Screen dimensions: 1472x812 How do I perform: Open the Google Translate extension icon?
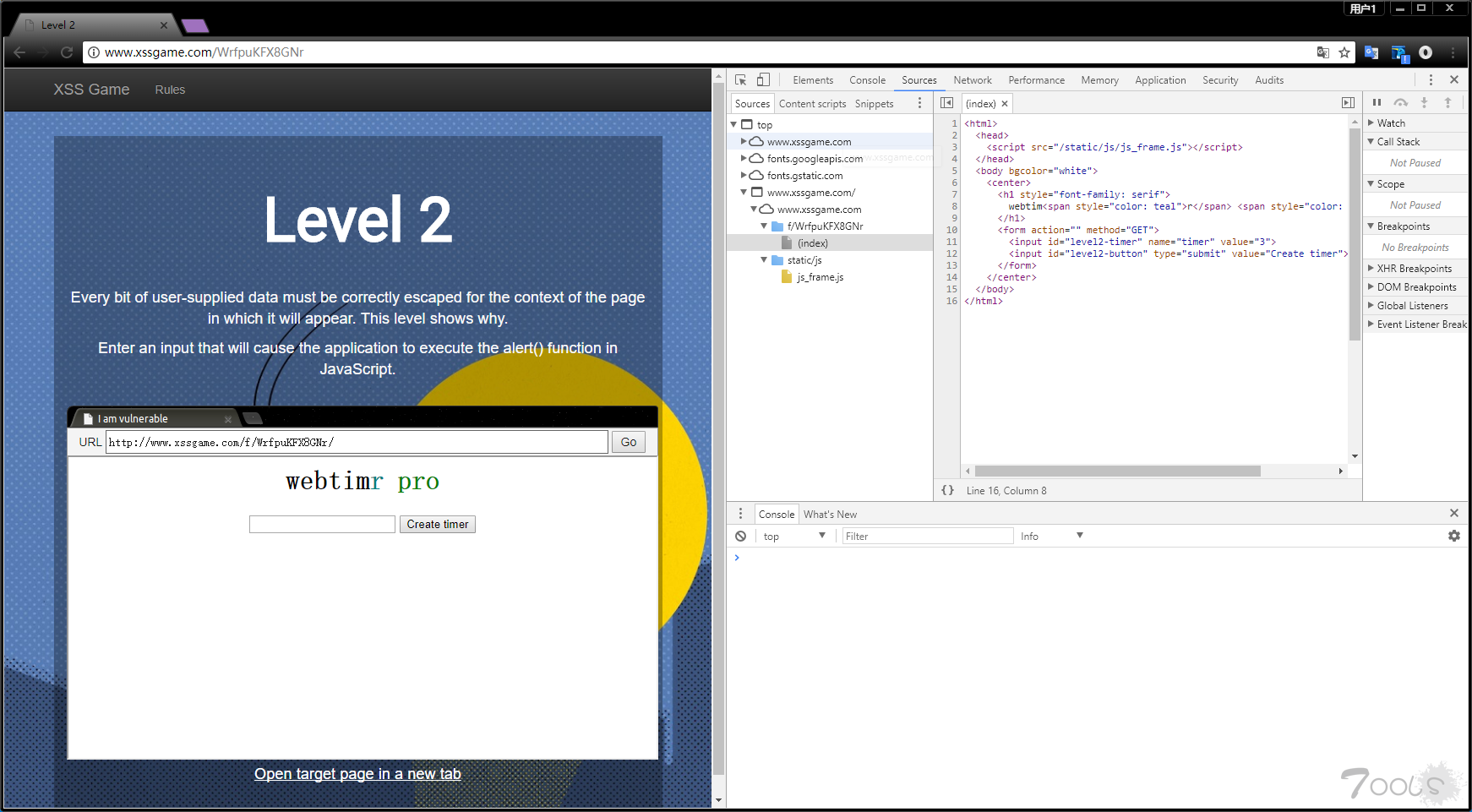[1371, 52]
